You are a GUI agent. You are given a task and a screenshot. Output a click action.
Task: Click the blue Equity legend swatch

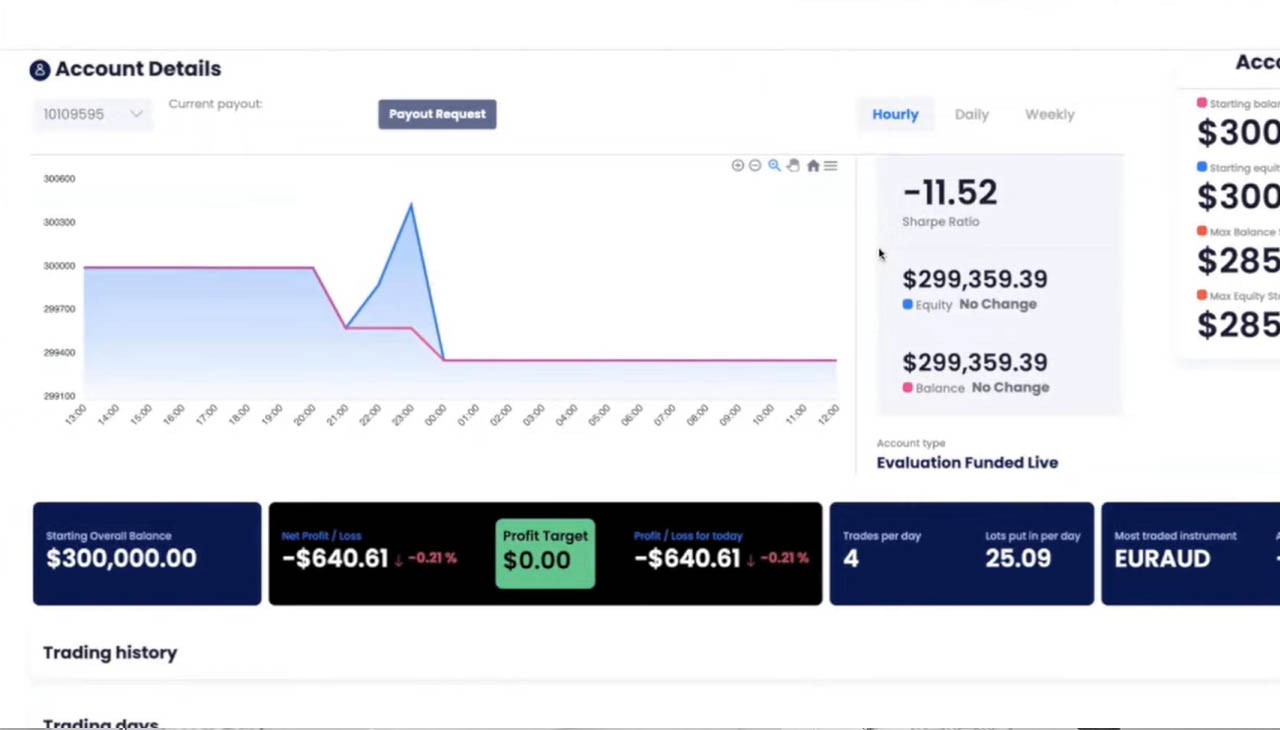pyautogui.click(x=908, y=305)
